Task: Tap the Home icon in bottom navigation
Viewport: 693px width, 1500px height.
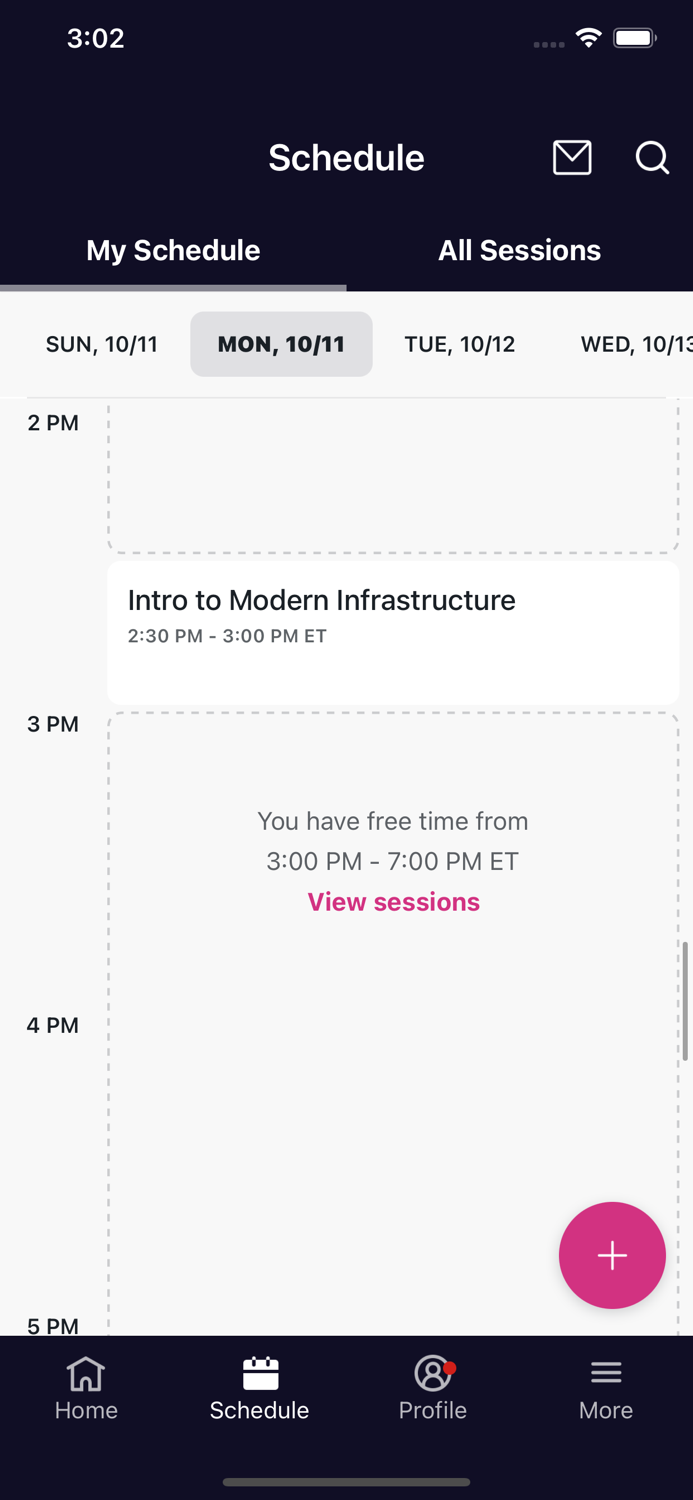Action: [86, 1388]
